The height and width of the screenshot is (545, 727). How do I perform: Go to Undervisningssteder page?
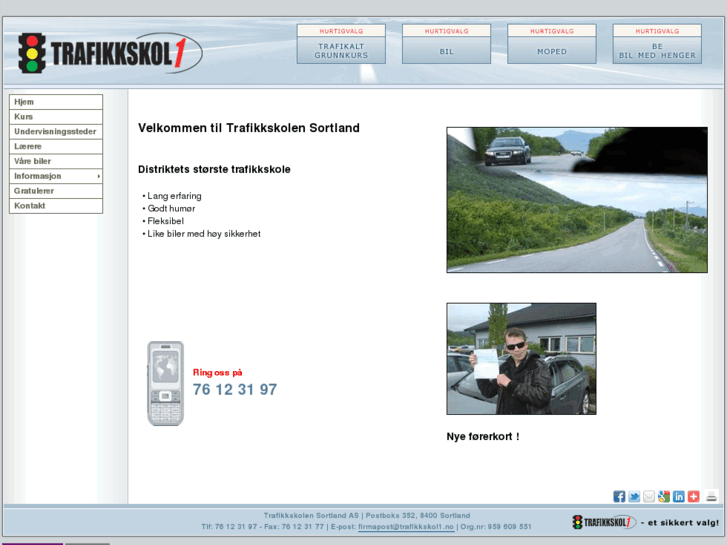[56, 132]
